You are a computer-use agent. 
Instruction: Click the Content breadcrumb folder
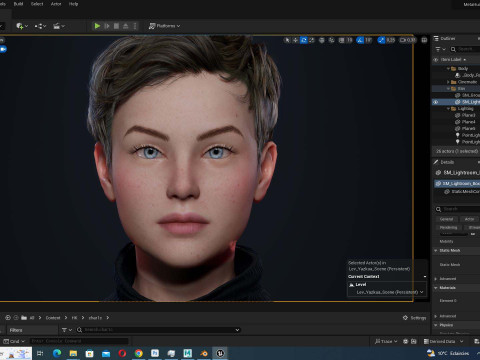(x=53, y=318)
